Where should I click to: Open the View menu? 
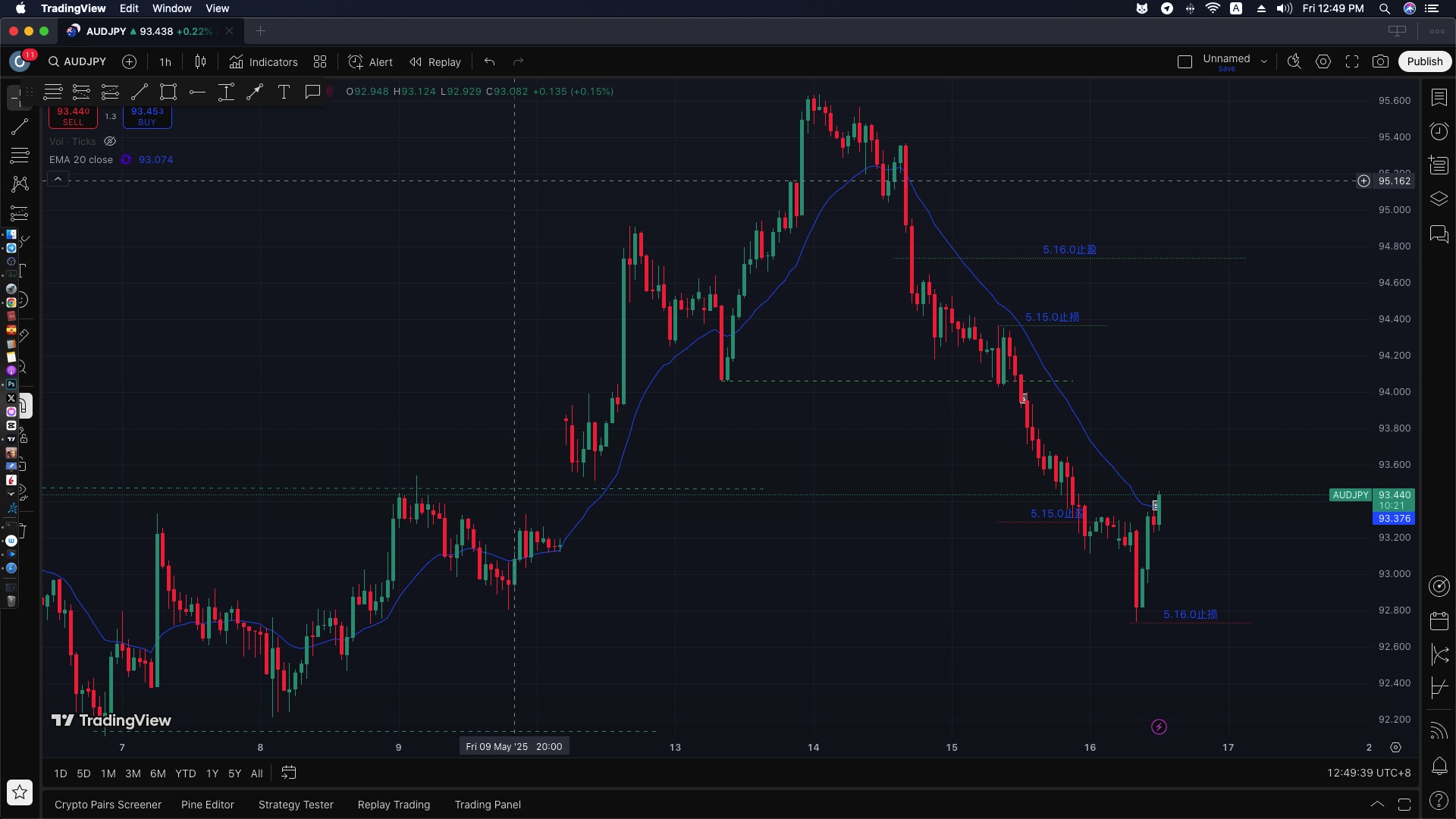pyautogui.click(x=217, y=8)
